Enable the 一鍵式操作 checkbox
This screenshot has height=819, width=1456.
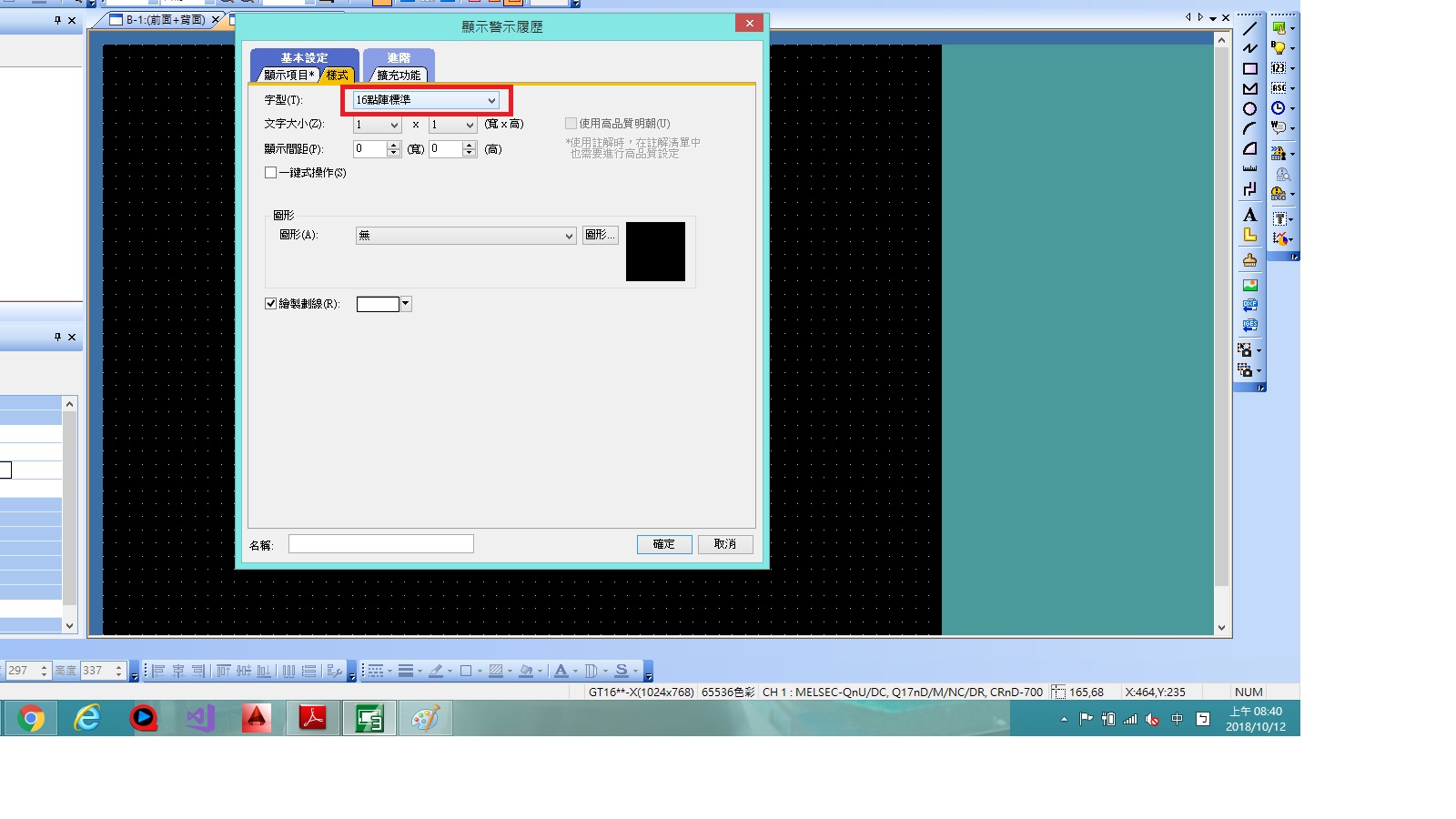tap(271, 173)
